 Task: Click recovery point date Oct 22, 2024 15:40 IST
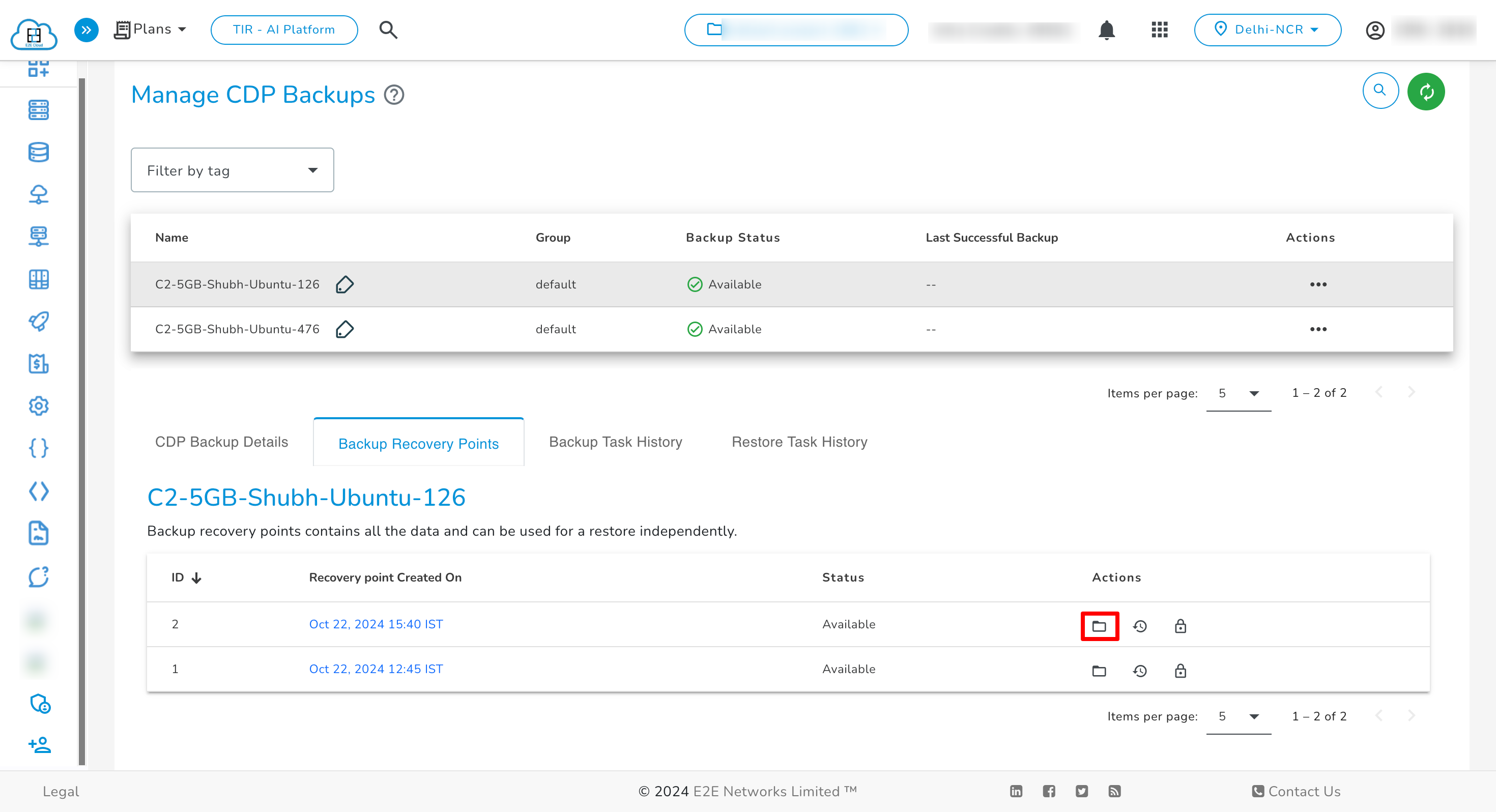(x=377, y=624)
